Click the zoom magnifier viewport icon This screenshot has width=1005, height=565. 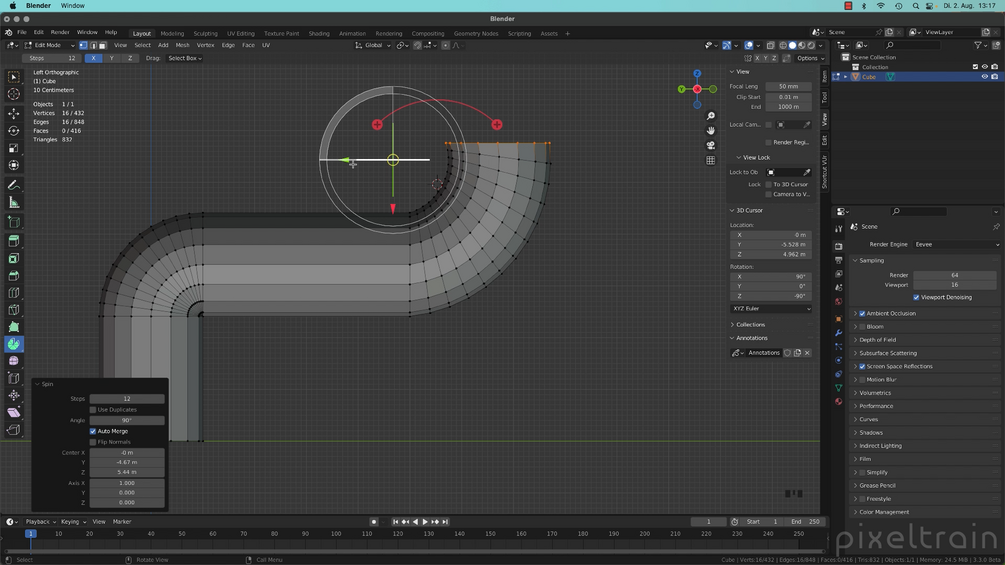click(x=711, y=116)
